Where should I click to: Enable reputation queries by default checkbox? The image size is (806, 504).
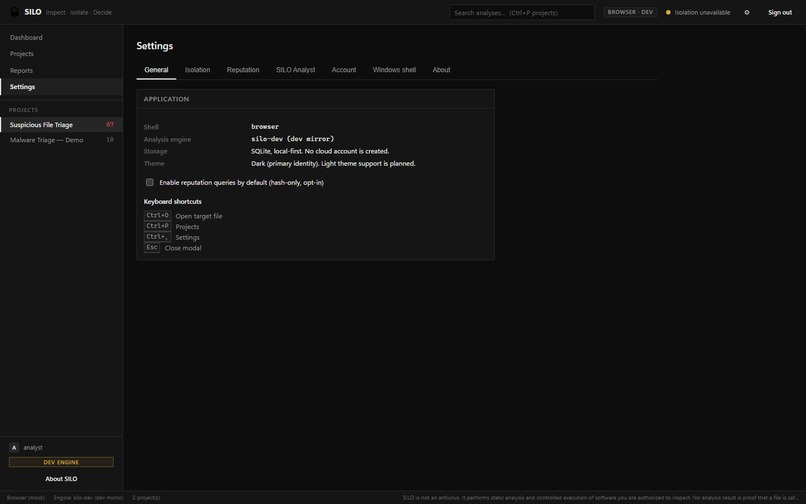(150, 182)
